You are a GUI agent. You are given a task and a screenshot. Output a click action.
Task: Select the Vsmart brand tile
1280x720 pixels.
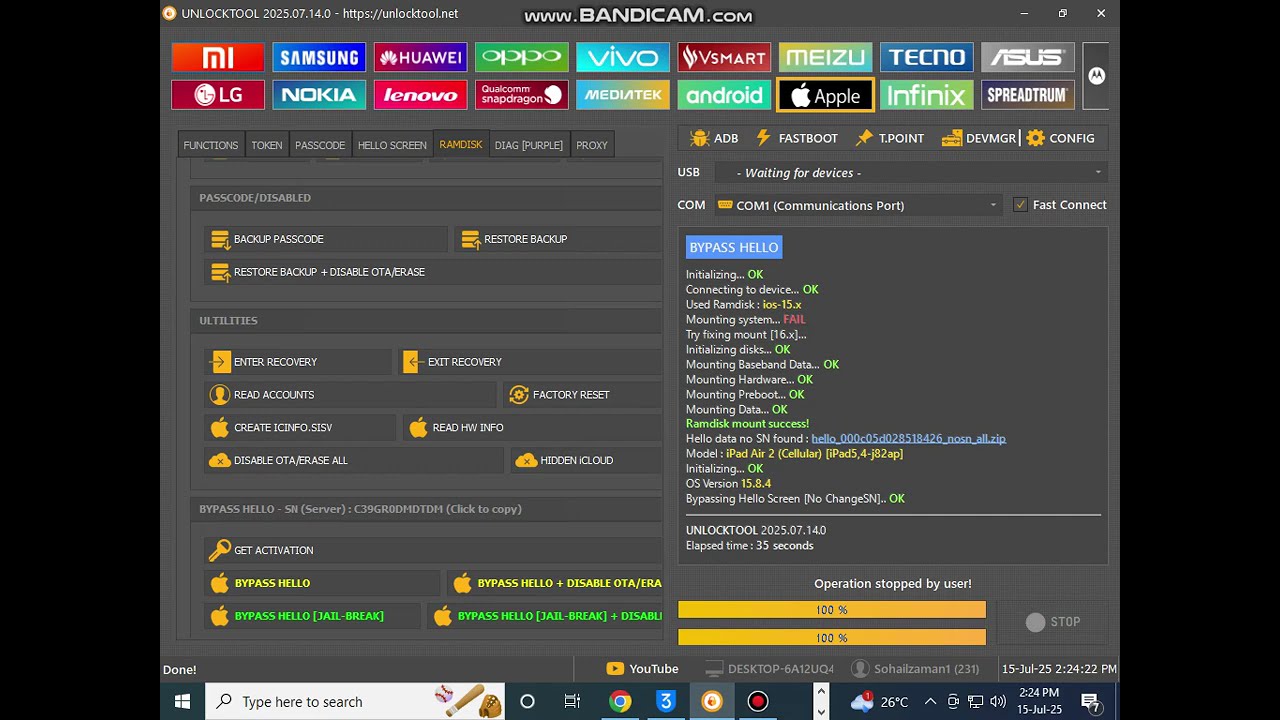point(724,57)
